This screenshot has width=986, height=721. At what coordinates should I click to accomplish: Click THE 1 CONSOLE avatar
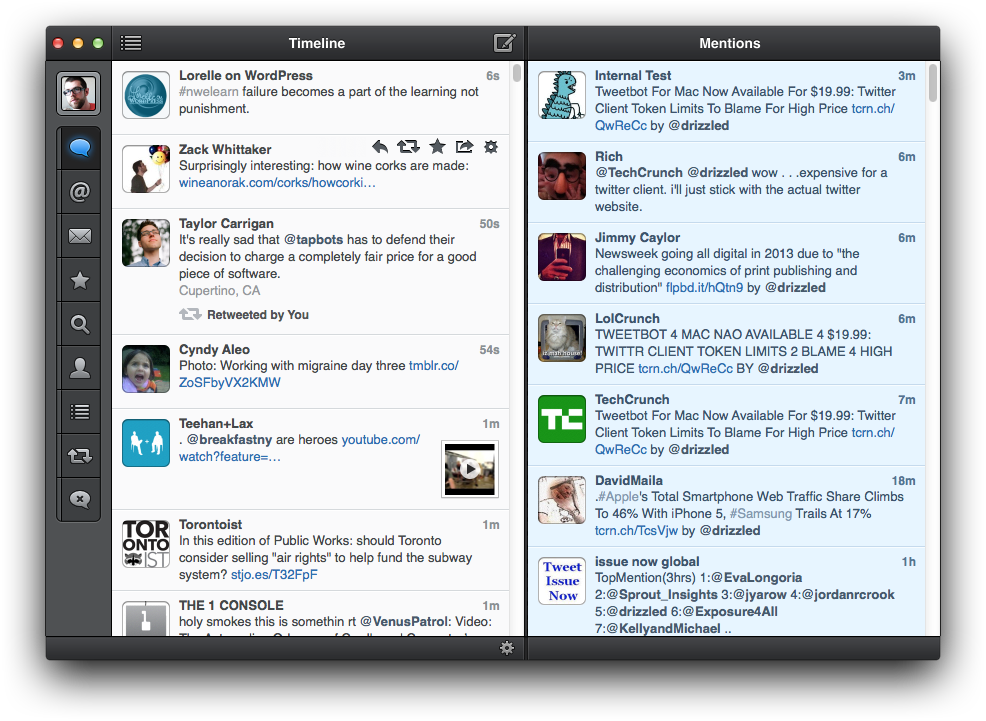coord(146,619)
